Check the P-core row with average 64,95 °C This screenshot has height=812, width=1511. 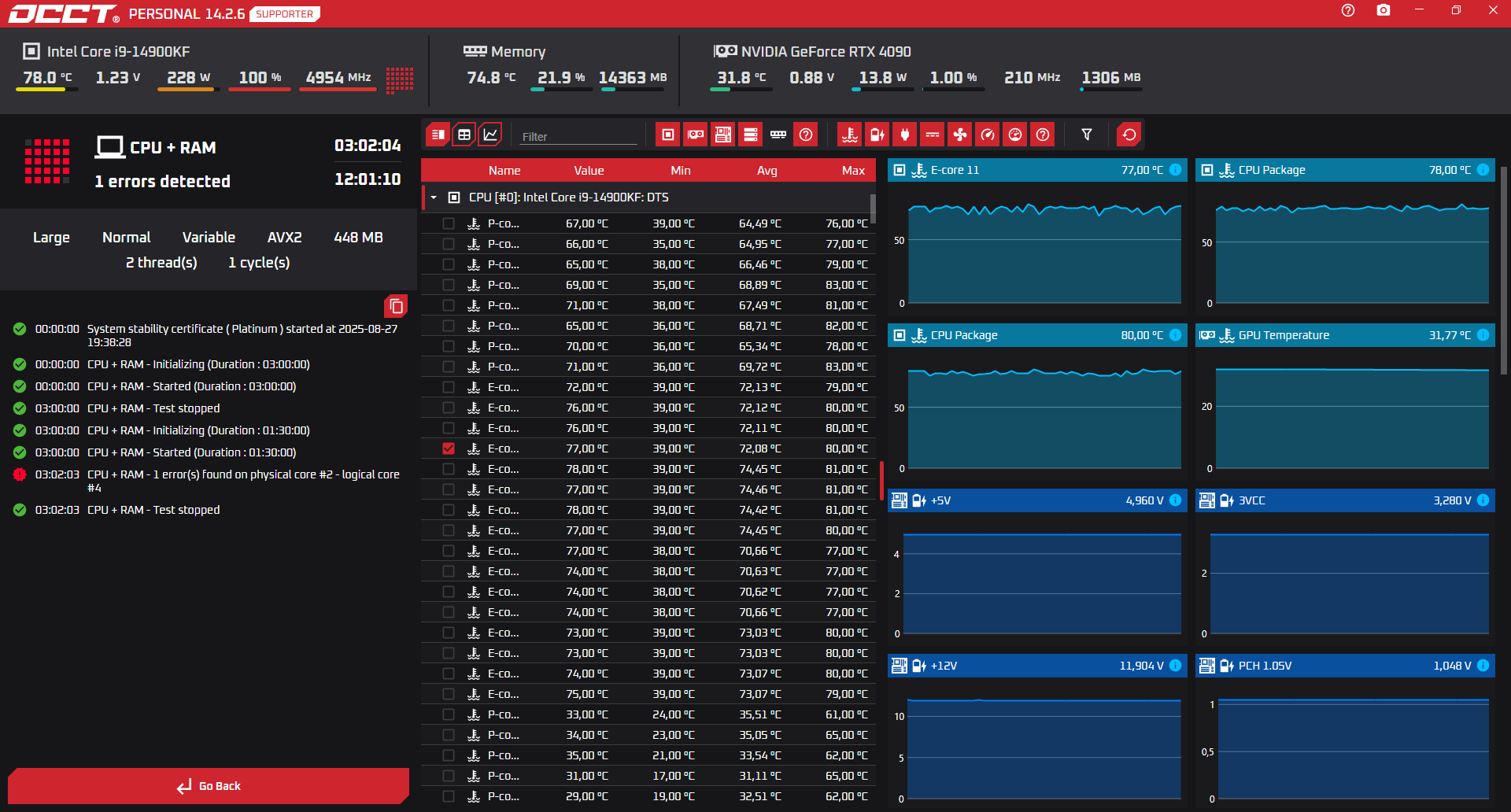coord(449,244)
